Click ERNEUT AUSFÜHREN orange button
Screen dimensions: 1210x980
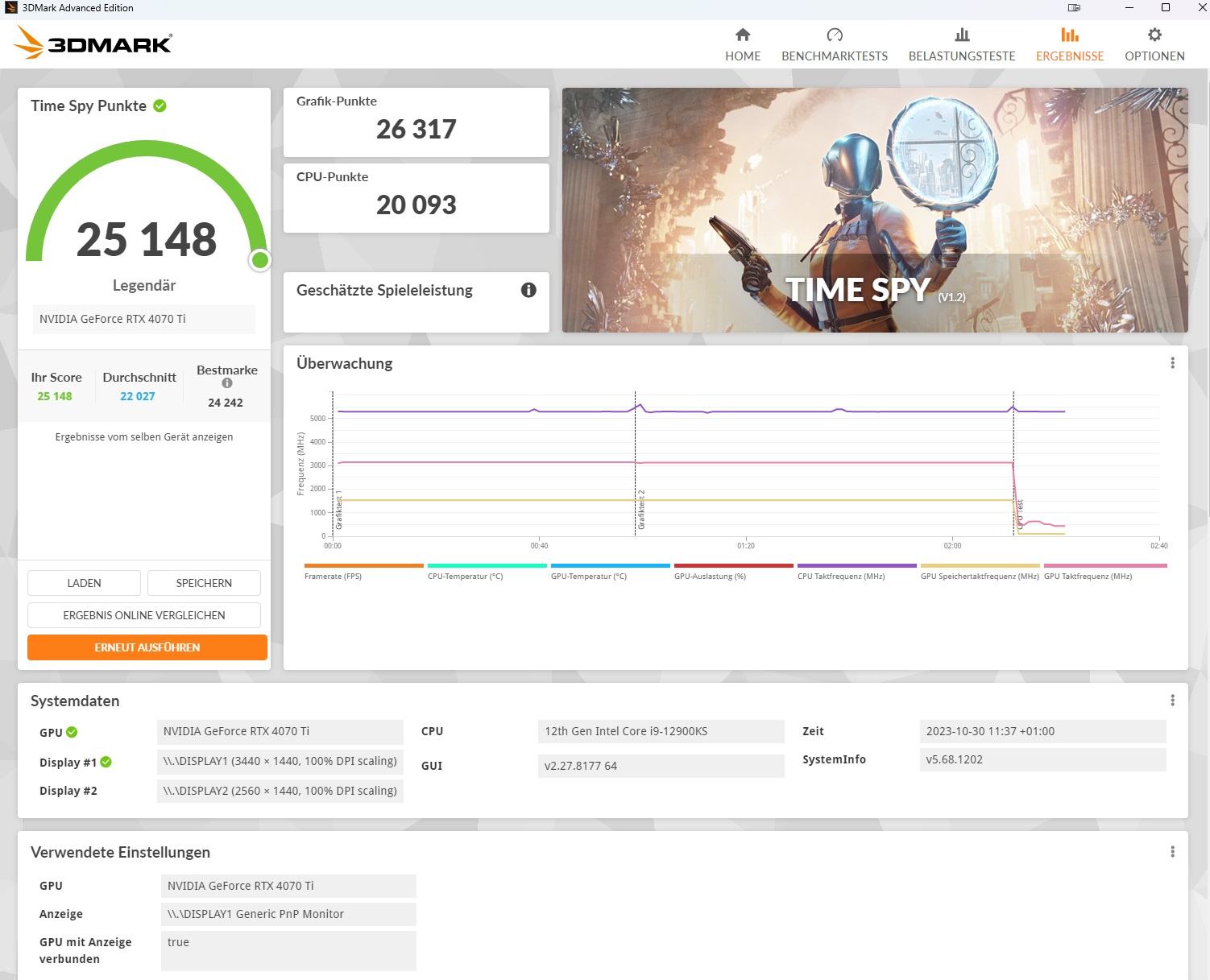pos(147,647)
